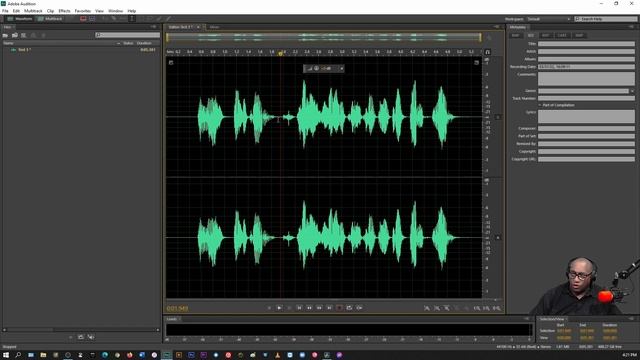Open the Editor panel options menu

(496, 27)
